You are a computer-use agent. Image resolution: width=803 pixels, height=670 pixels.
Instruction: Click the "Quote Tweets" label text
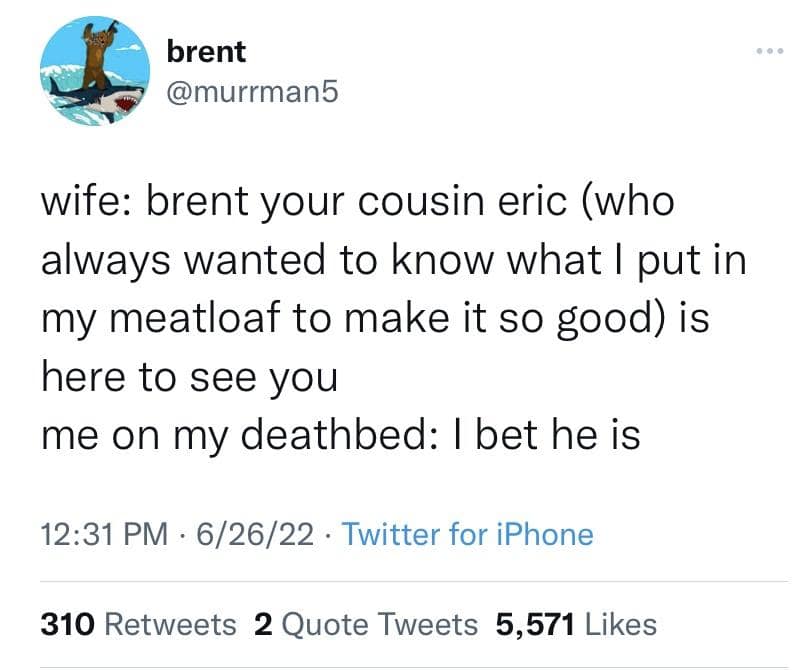[380, 625]
